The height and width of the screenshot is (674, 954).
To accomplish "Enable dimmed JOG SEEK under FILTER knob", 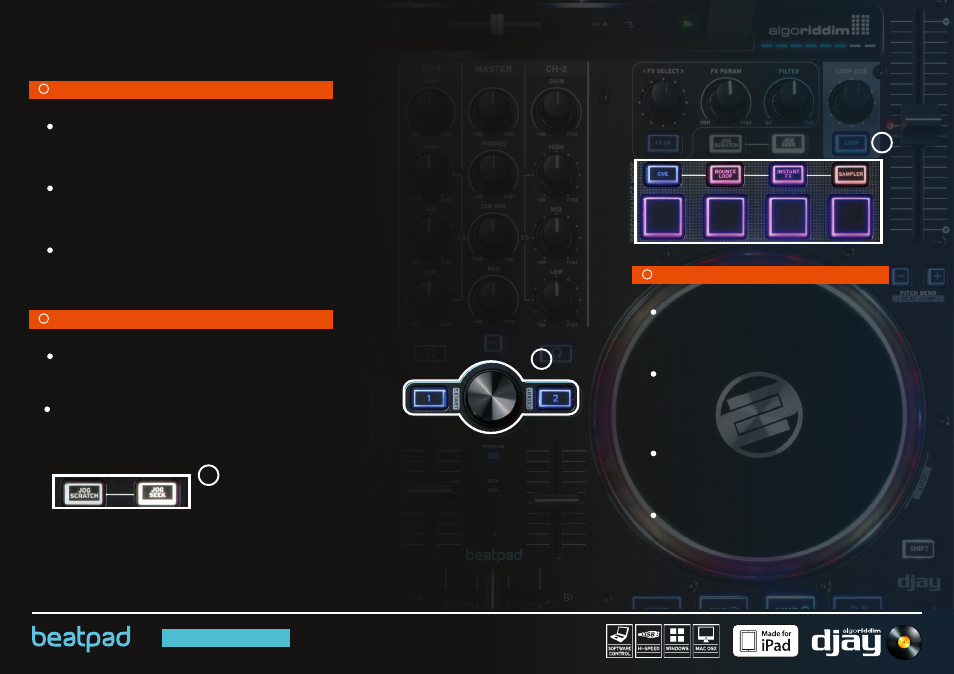I will tap(789, 144).
